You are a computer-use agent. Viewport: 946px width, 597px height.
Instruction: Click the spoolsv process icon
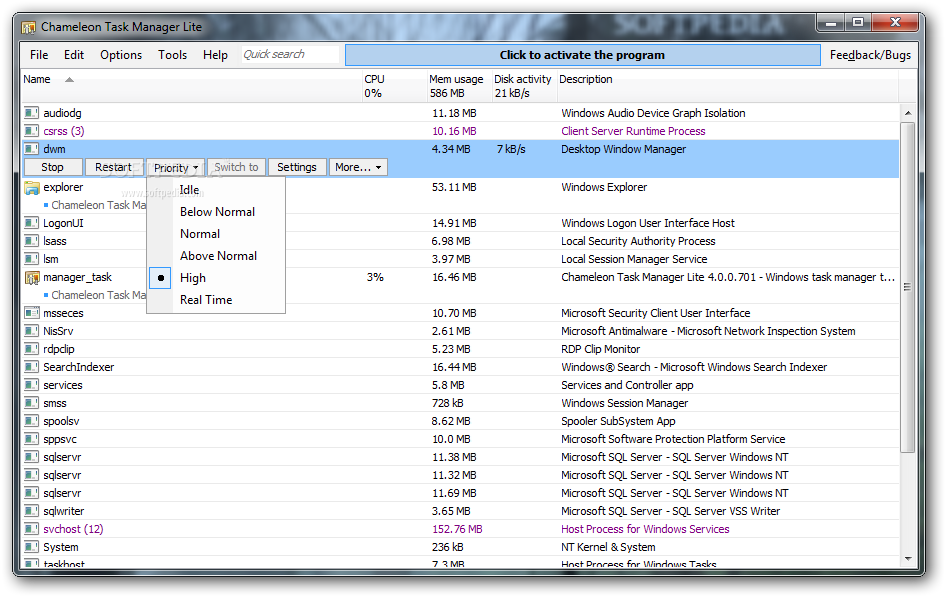[31, 422]
